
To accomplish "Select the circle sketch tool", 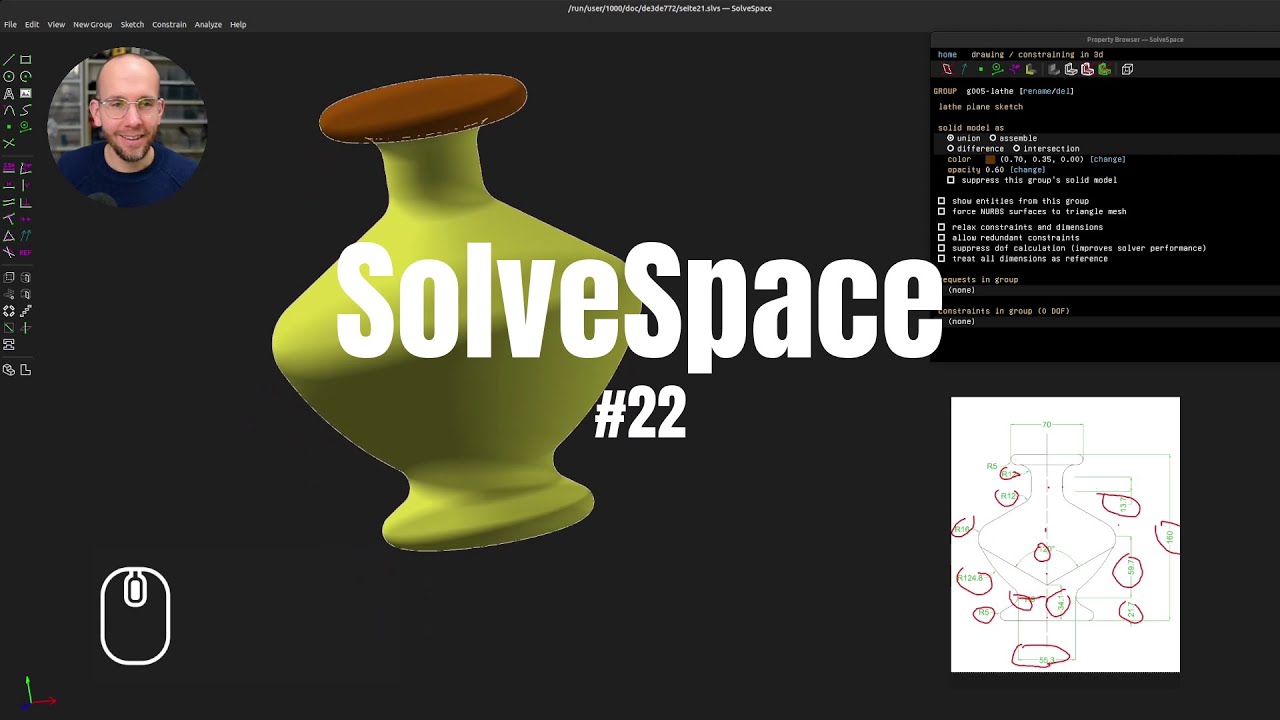I will tap(9, 76).
